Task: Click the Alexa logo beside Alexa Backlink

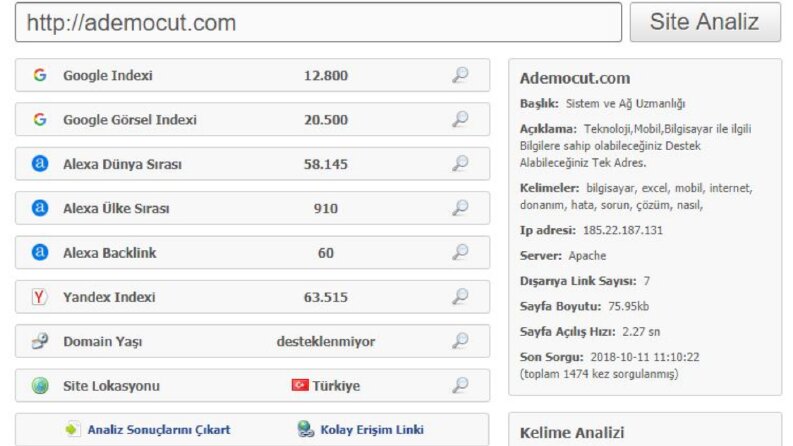Action: coord(40,252)
